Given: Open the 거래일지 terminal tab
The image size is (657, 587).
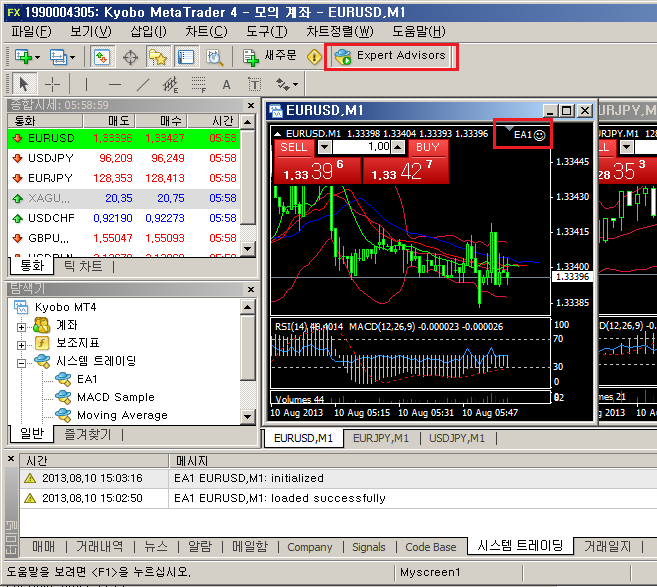Looking at the screenshot, I should point(608,546).
